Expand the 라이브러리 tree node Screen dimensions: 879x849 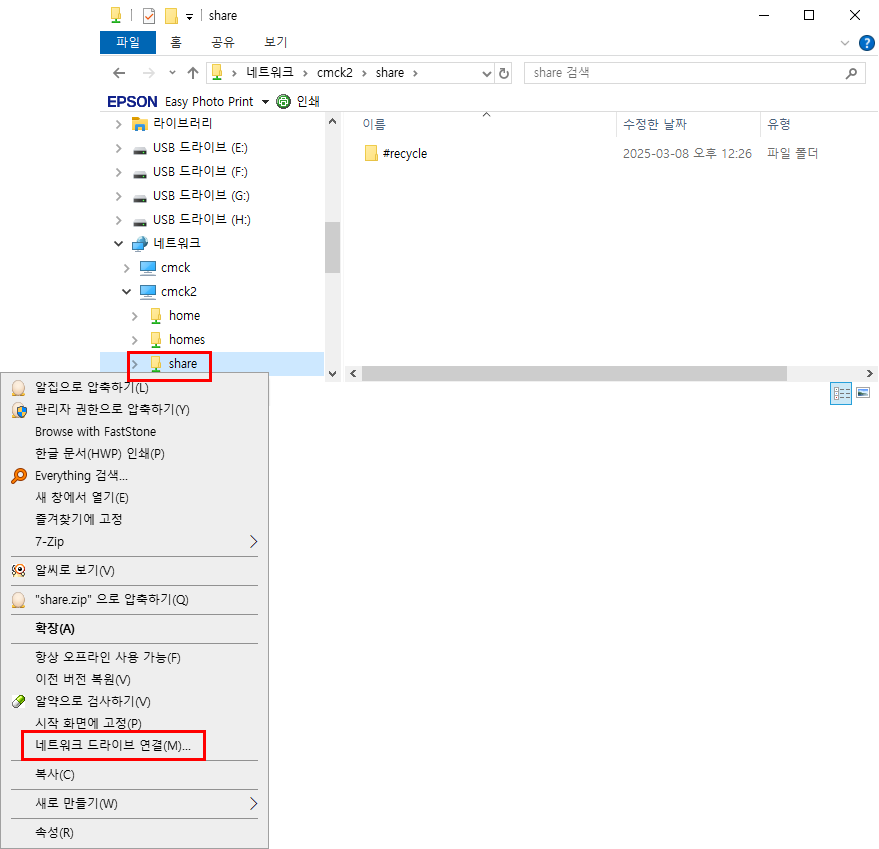click(x=118, y=124)
